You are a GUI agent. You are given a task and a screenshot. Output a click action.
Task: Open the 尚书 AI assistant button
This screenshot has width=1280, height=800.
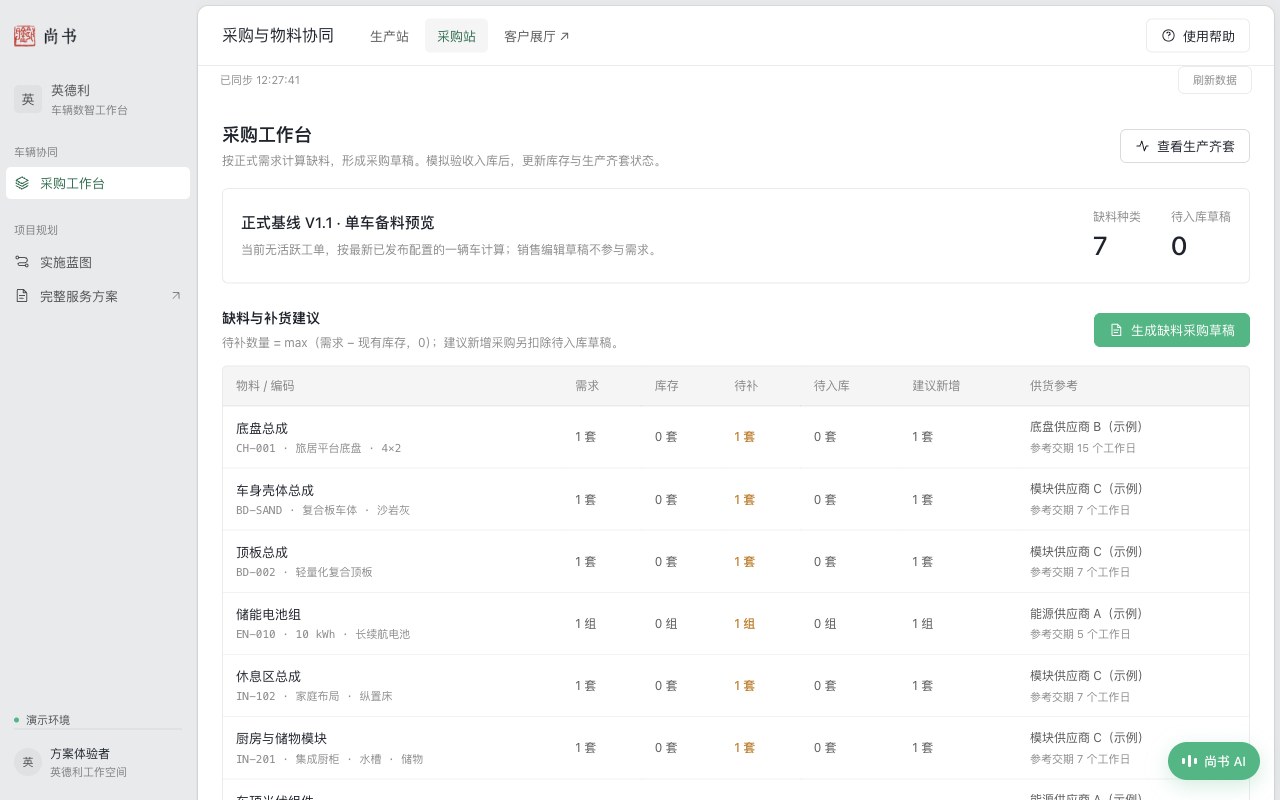coord(1214,761)
